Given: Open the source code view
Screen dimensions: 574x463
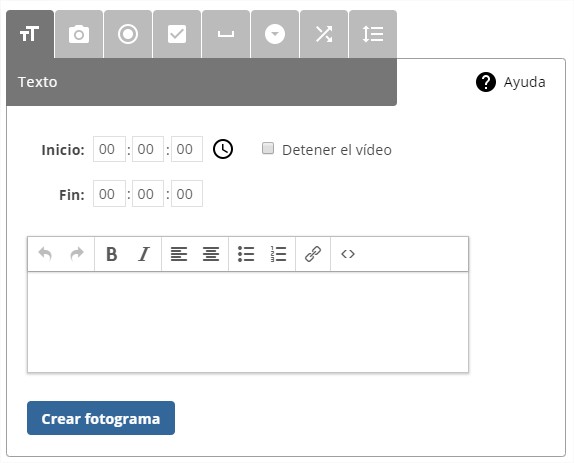Looking at the screenshot, I should 348,254.
